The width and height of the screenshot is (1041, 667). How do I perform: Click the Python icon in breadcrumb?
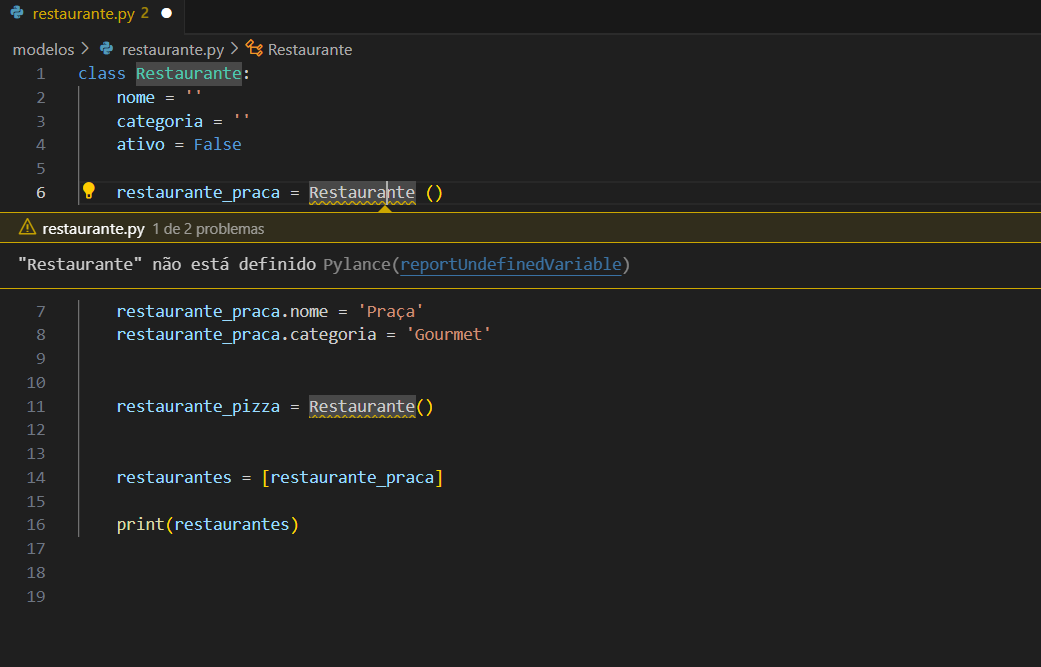tap(106, 48)
